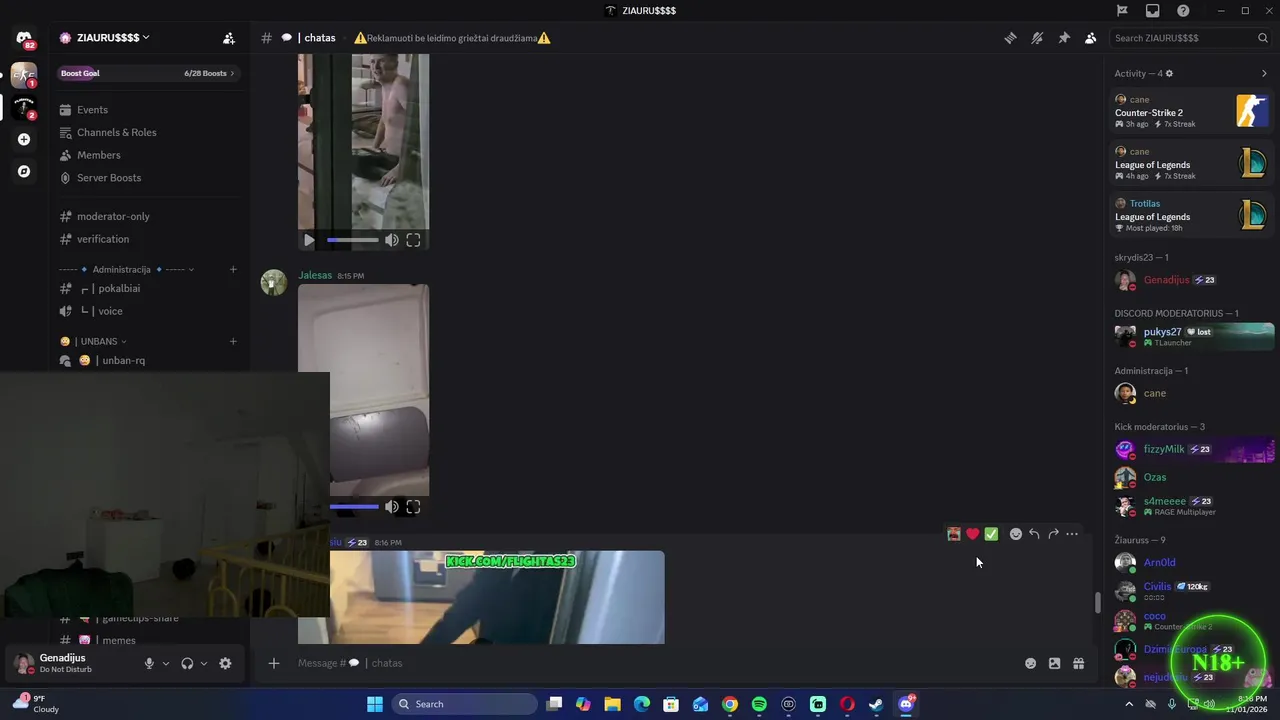This screenshot has height=720, width=1280.
Task: Open the inbox icon in title bar
Action: (x=1153, y=11)
